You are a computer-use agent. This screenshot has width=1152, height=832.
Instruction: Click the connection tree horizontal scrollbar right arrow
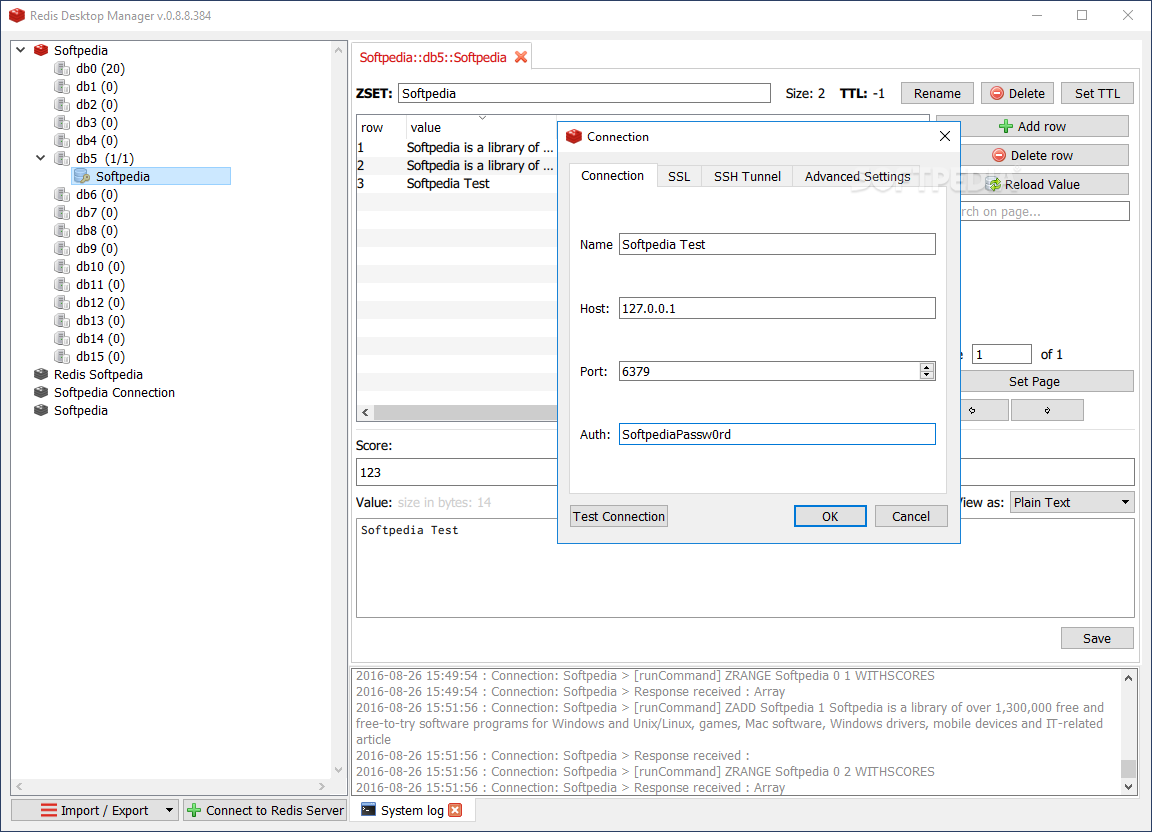tap(322, 786)
